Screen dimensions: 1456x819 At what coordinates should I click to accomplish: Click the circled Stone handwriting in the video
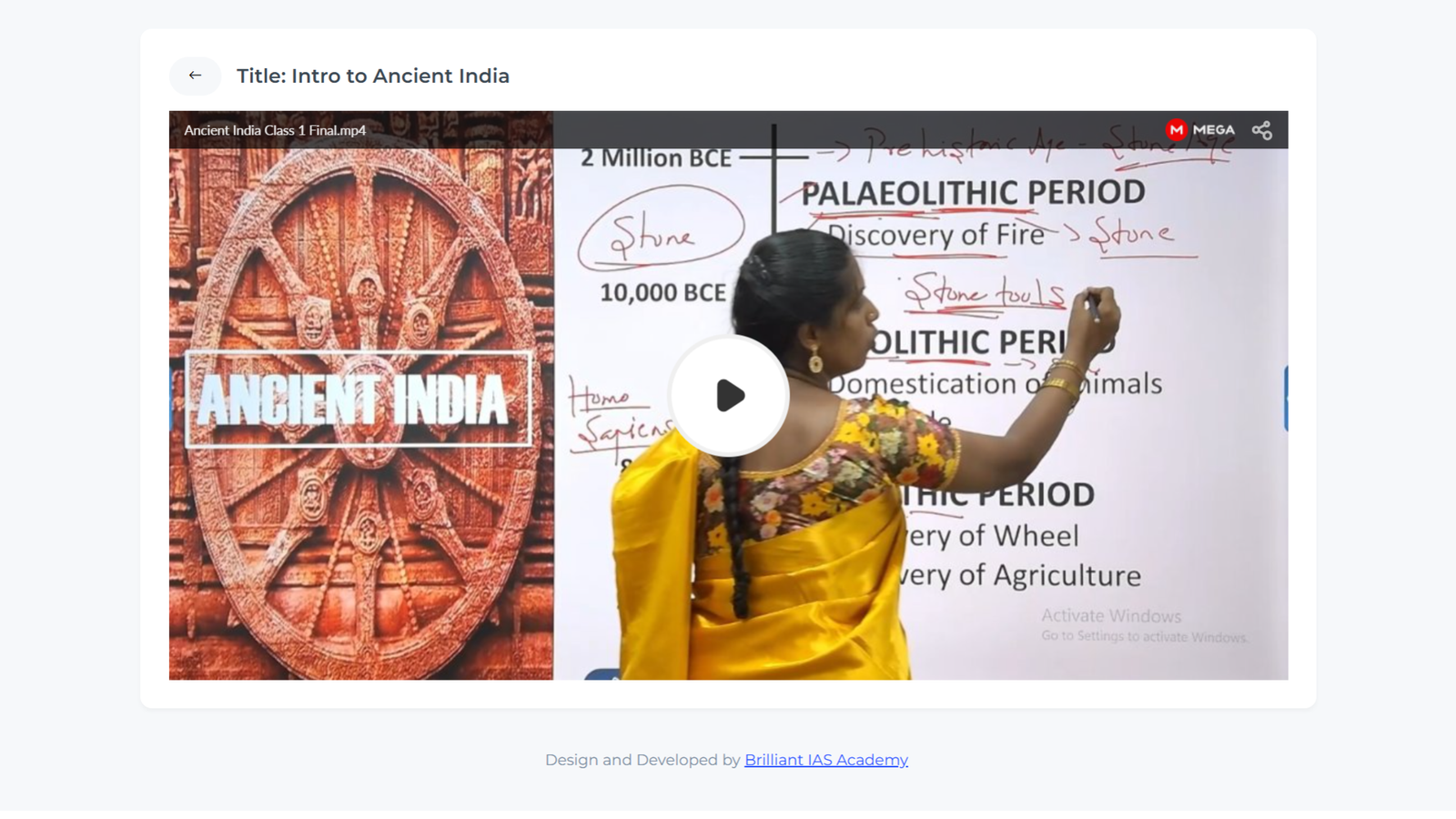(661, 229)
